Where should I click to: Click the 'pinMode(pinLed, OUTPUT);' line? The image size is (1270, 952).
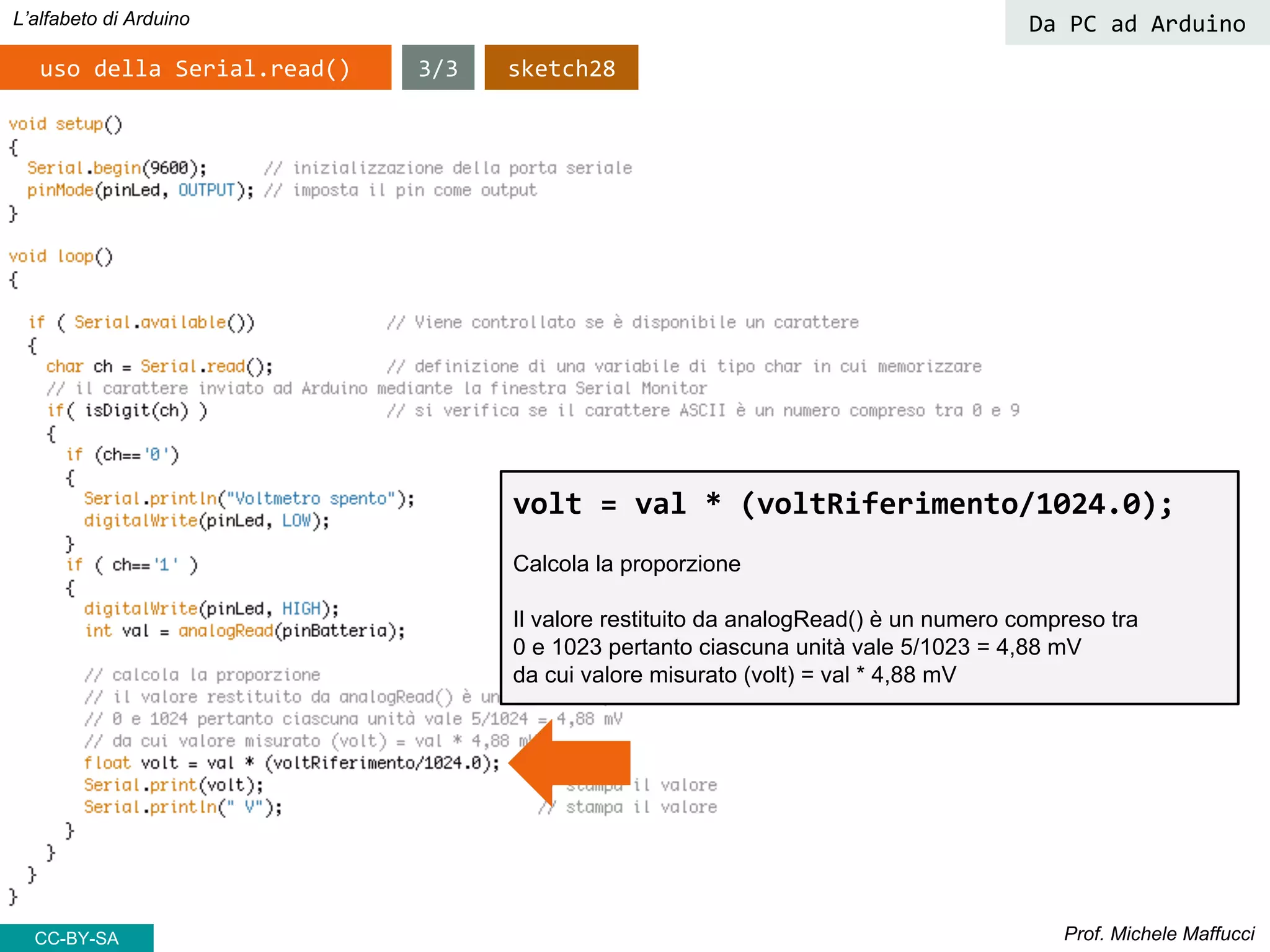pyautogui.click(x=140, y=190)
